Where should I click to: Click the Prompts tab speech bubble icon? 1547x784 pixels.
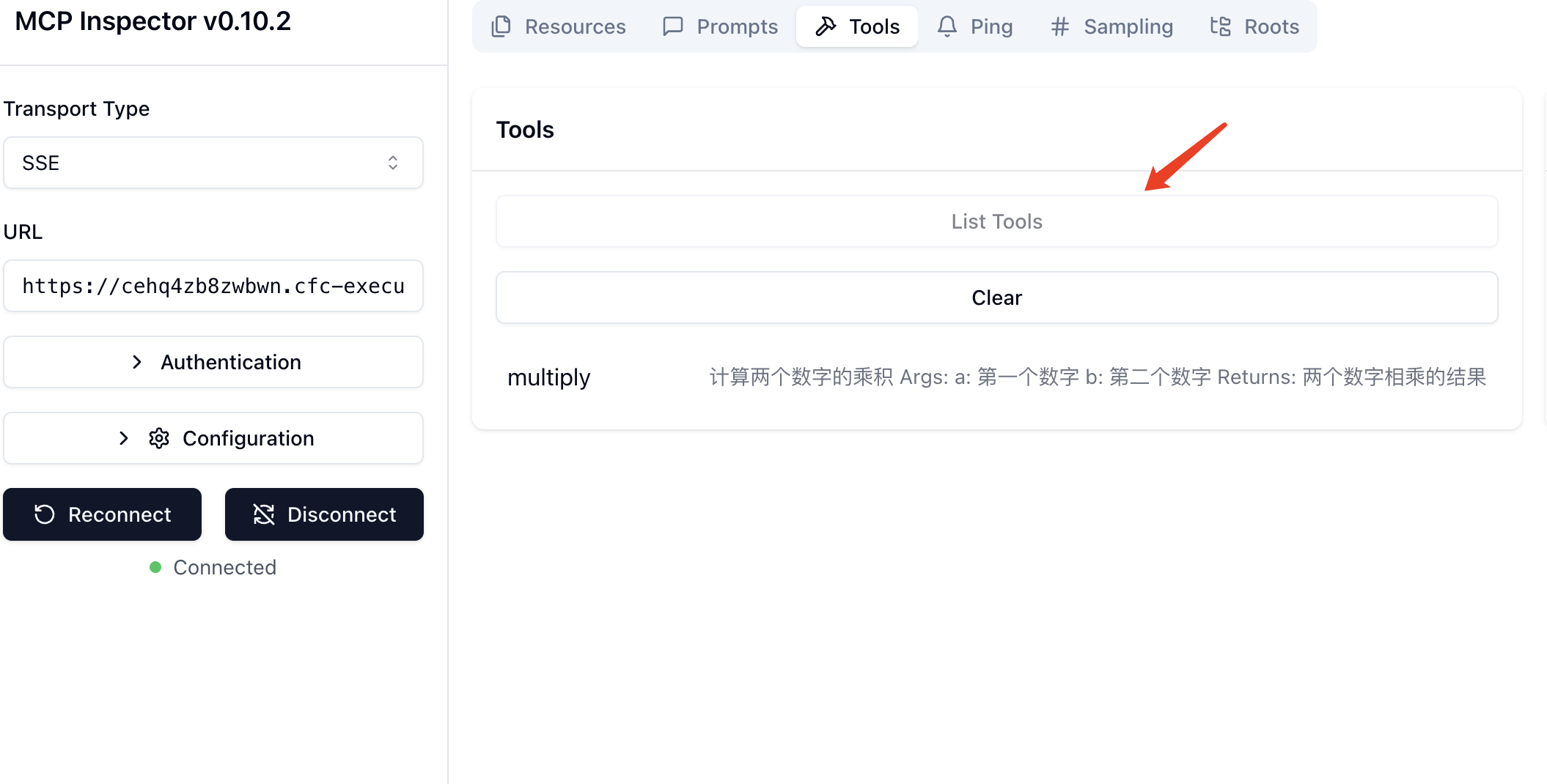672,26
